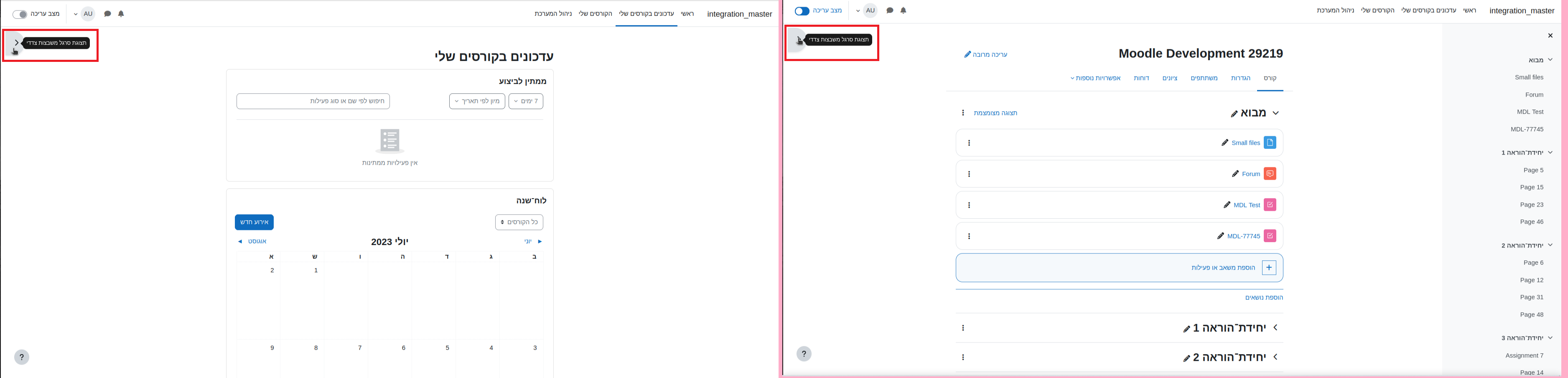Open the מיון לפי תאריך sort dropdown
Screen dimensions: 1568x378
click(477, 101)
